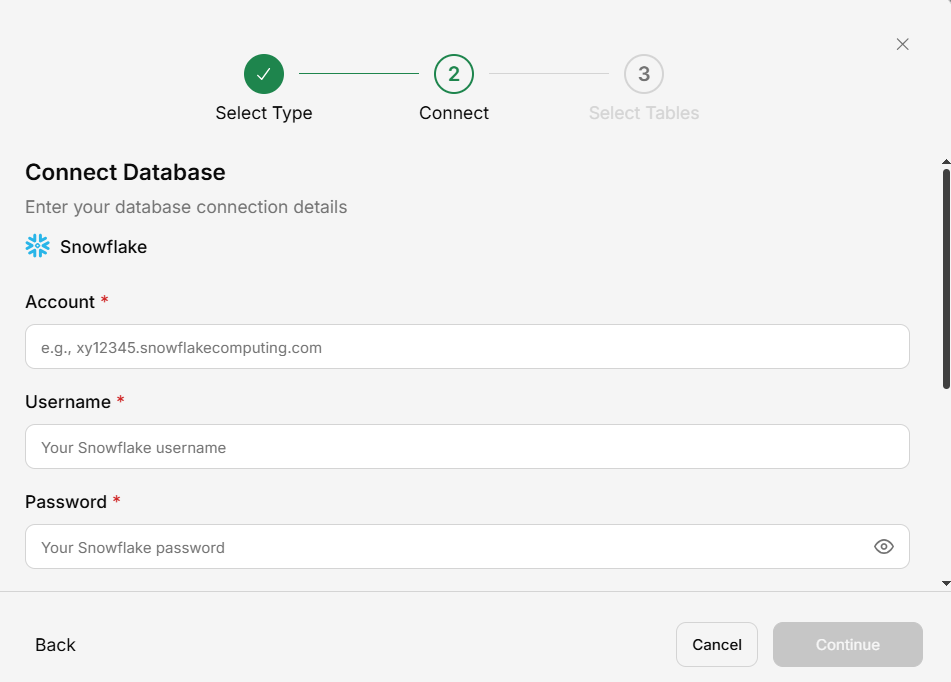Close the dialog with the X icon

coord(902,44)
